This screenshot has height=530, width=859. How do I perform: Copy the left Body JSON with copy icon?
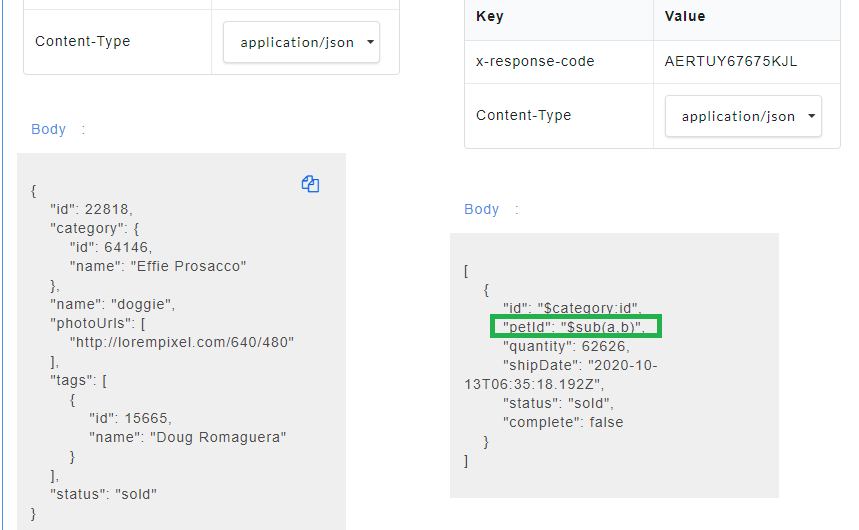point(310,184)
